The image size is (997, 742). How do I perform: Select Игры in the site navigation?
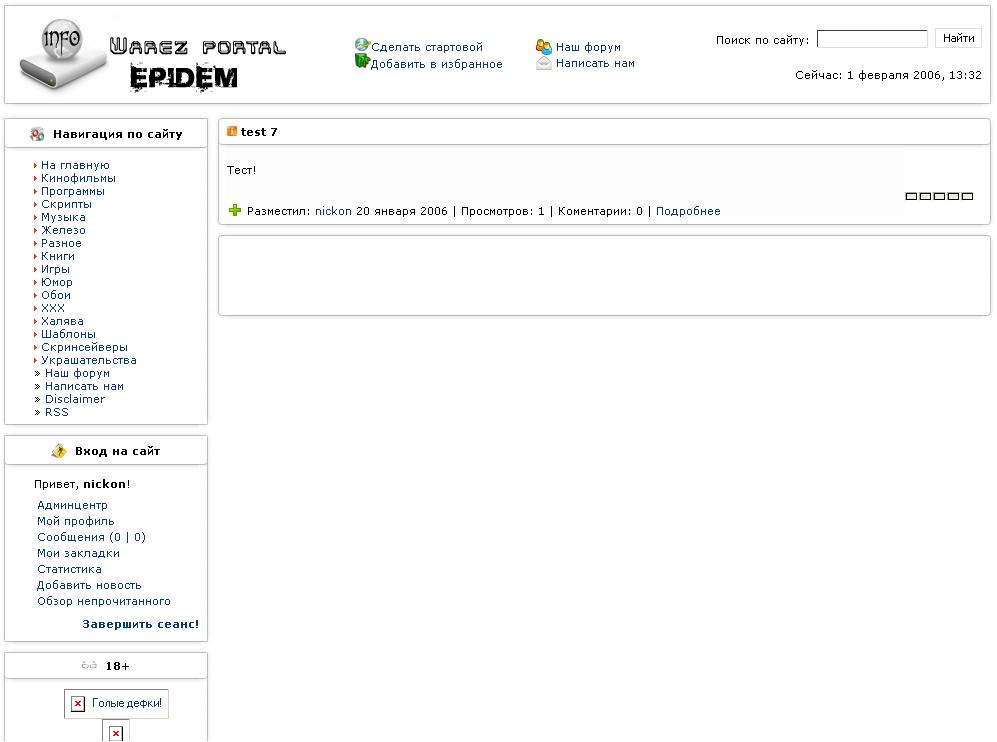click(x=55, y=269)
